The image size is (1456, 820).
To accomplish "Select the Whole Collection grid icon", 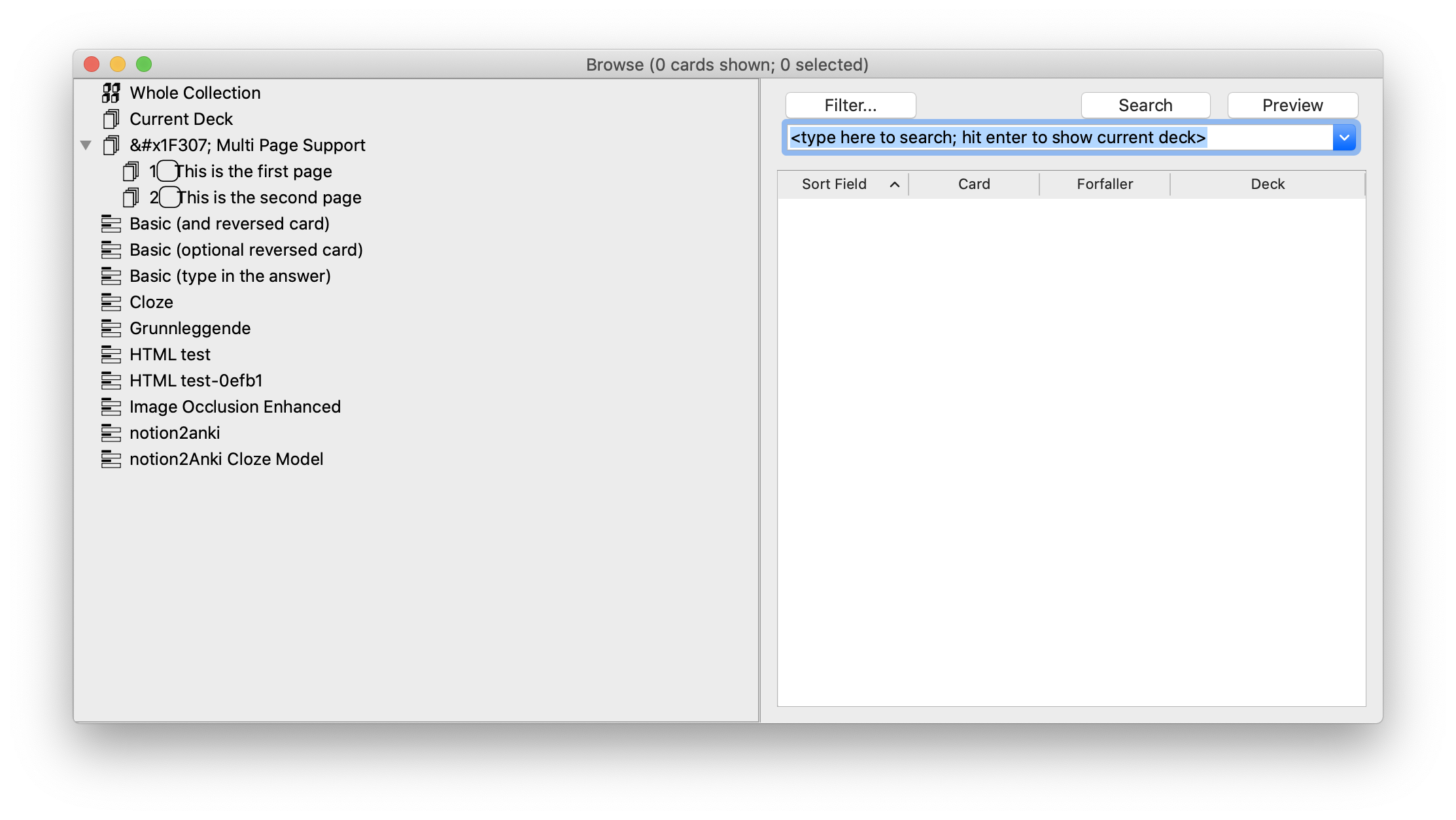I will pos(111,93).
